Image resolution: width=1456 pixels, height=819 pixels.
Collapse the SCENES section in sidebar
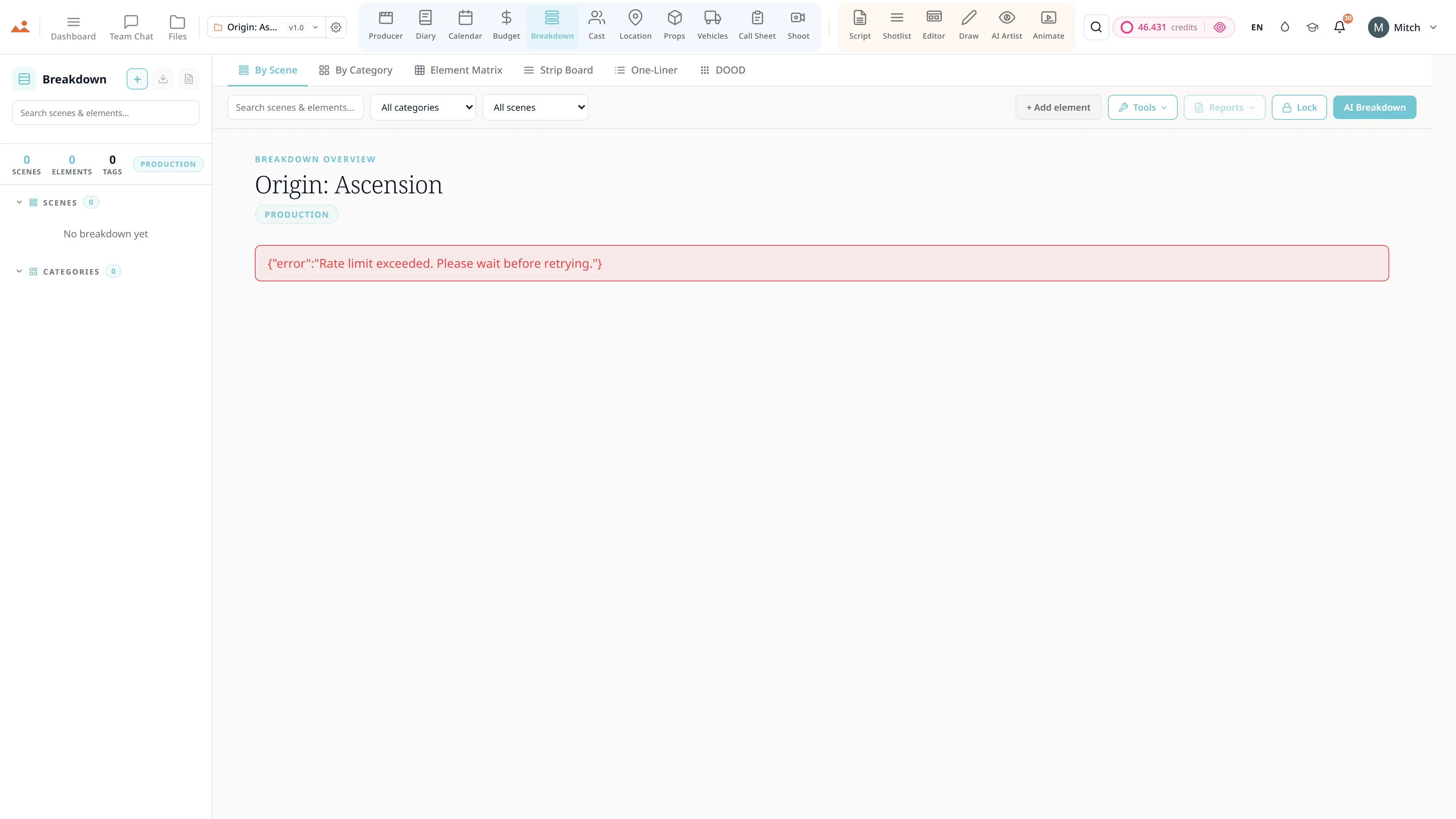tap(19, 202)
